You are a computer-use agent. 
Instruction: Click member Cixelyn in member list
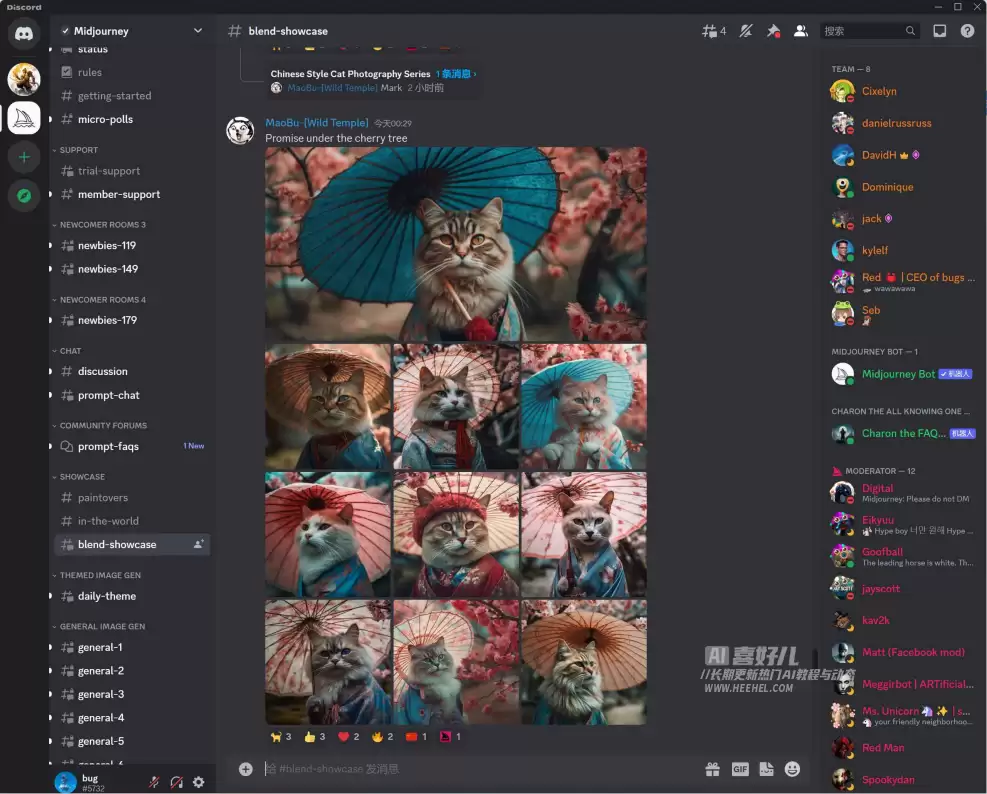pos(903,91)
